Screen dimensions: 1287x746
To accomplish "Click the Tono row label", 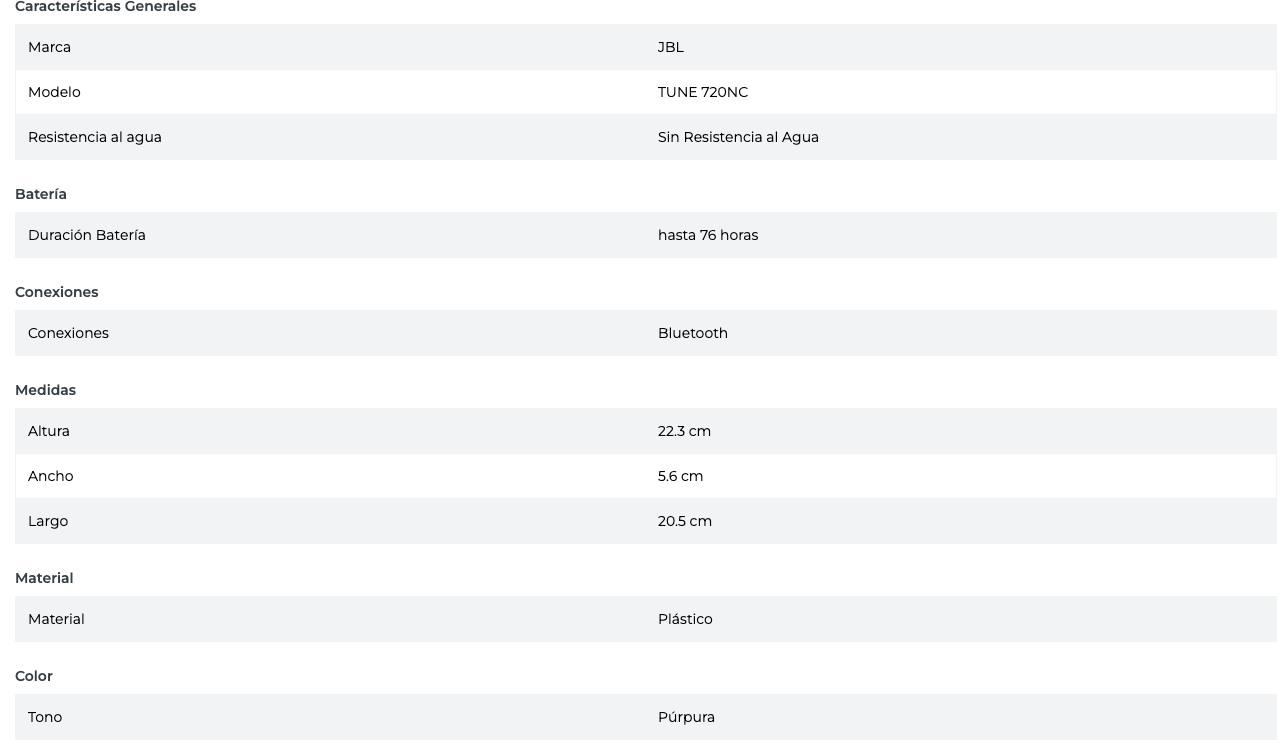I will [x=45, y=717].
